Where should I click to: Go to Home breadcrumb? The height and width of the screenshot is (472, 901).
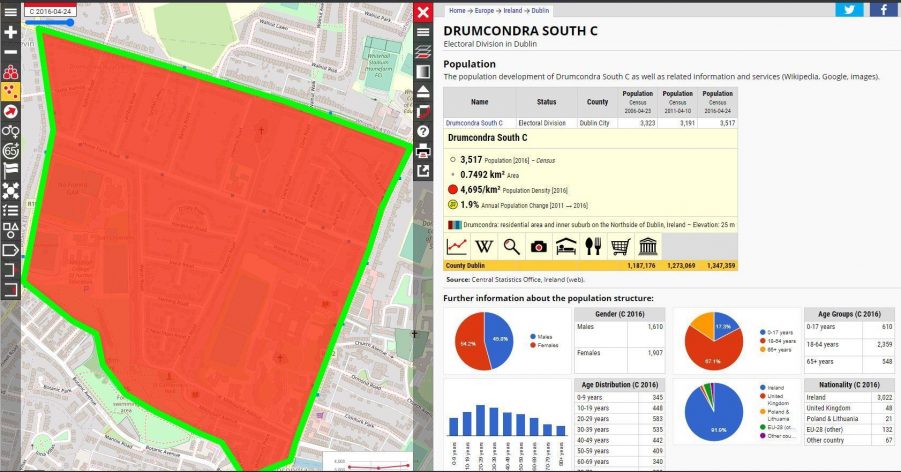pos(457,10)
